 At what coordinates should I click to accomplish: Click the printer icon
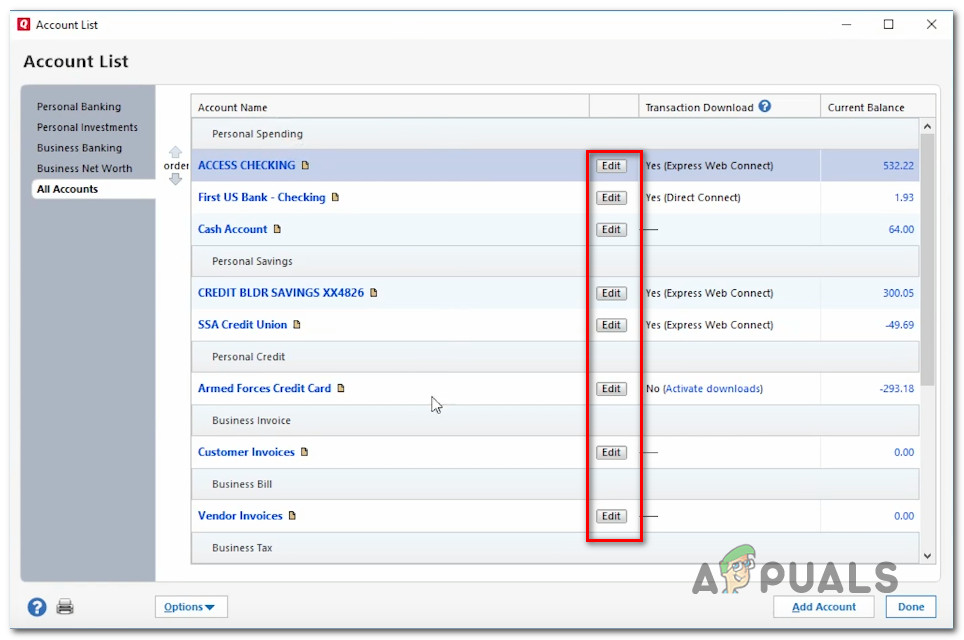[65, 607]
